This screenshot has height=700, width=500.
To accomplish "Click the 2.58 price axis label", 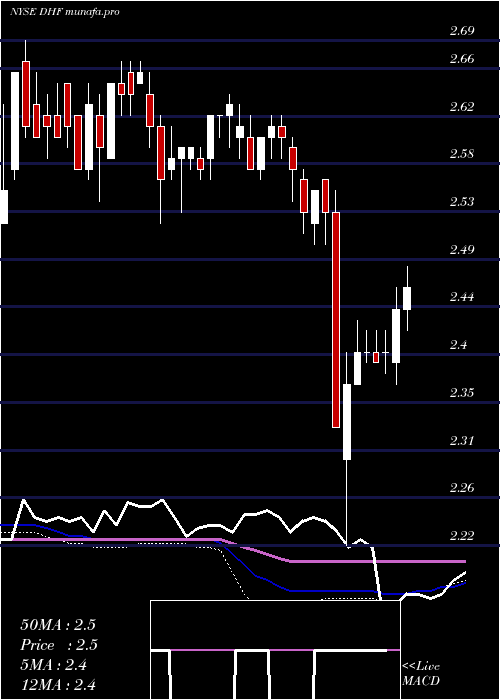I will click(x=462, y=154).
